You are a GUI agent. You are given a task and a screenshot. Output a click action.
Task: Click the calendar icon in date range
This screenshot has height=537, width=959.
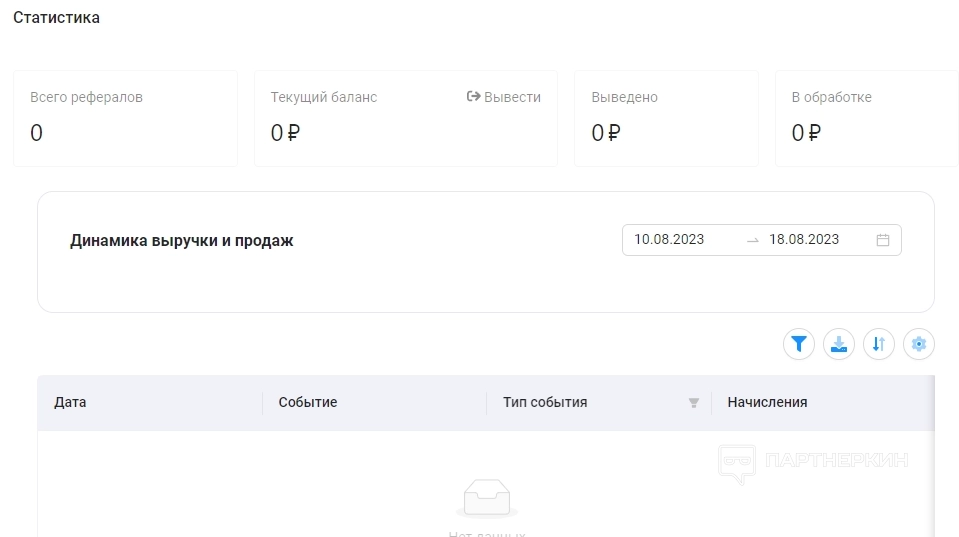[883, 240]
